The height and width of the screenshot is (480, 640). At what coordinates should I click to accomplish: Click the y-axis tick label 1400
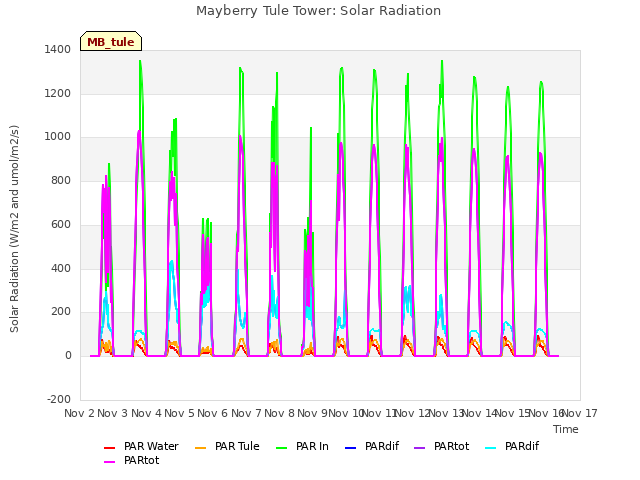tap(58, 49)
